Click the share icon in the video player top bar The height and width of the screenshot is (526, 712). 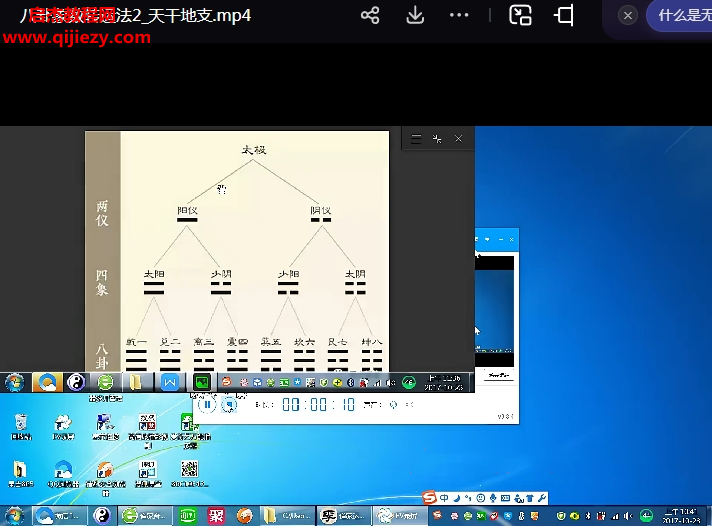click(x=370, y=15)
